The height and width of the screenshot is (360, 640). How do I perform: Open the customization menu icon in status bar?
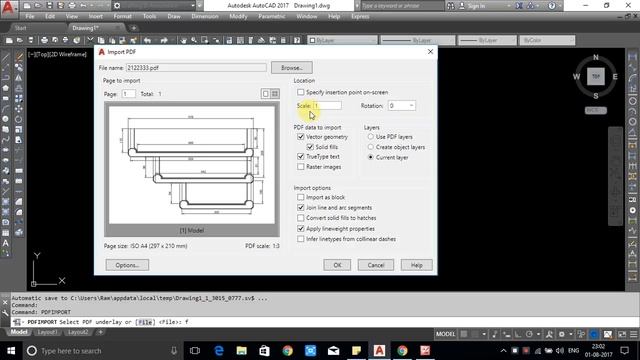633,334
